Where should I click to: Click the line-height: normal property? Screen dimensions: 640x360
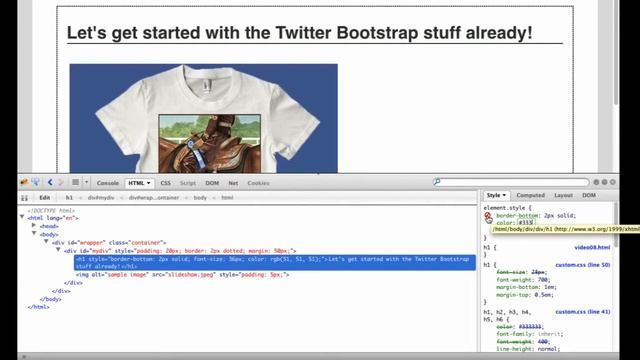click(x=528, y=349)
